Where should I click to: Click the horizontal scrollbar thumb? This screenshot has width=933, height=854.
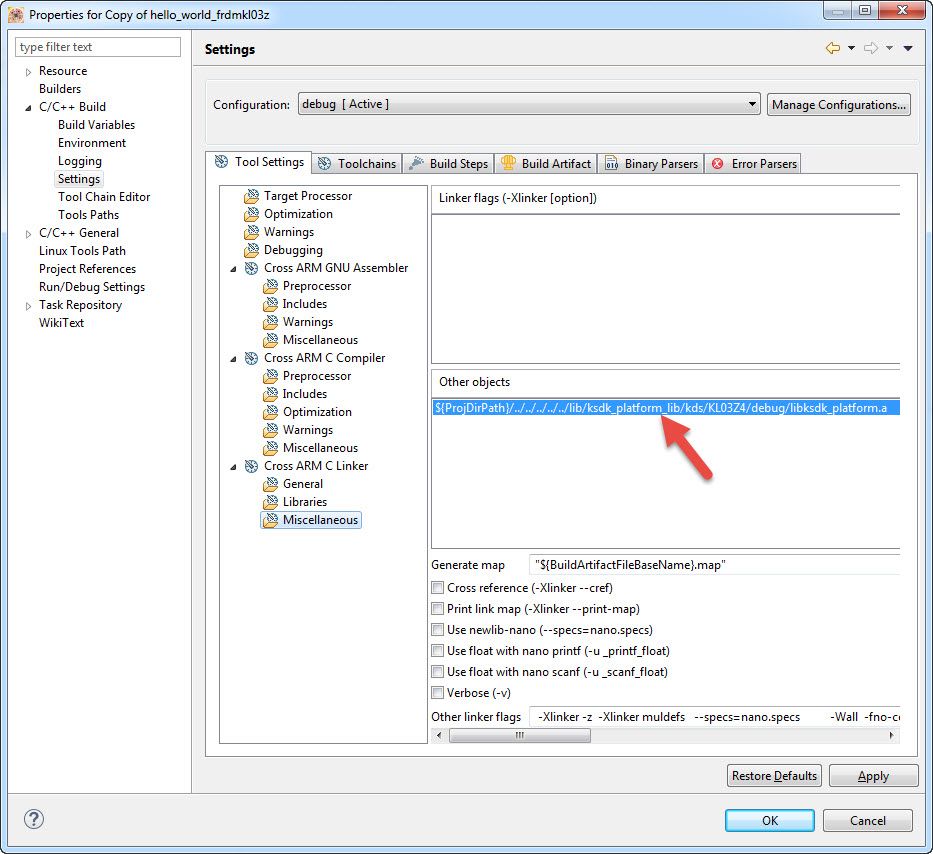[519, 736]
